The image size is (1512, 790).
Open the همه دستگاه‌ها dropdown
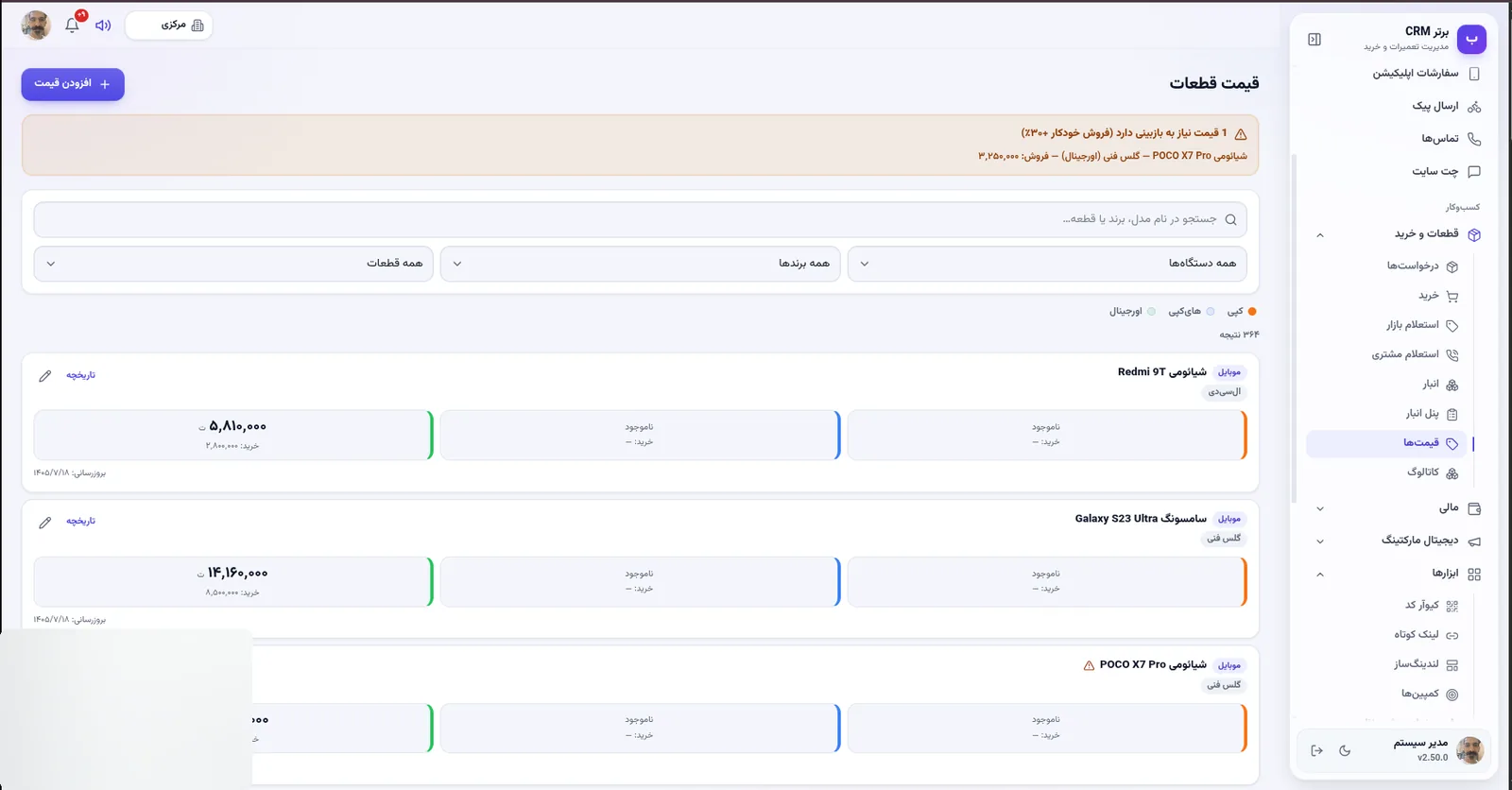[1047, 264]
